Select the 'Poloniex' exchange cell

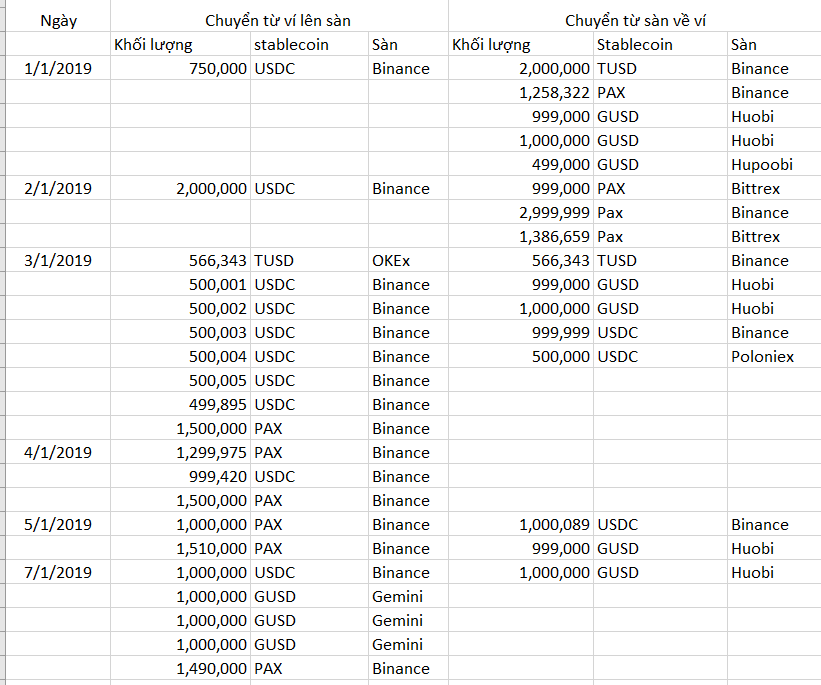(x=762, y=357)
